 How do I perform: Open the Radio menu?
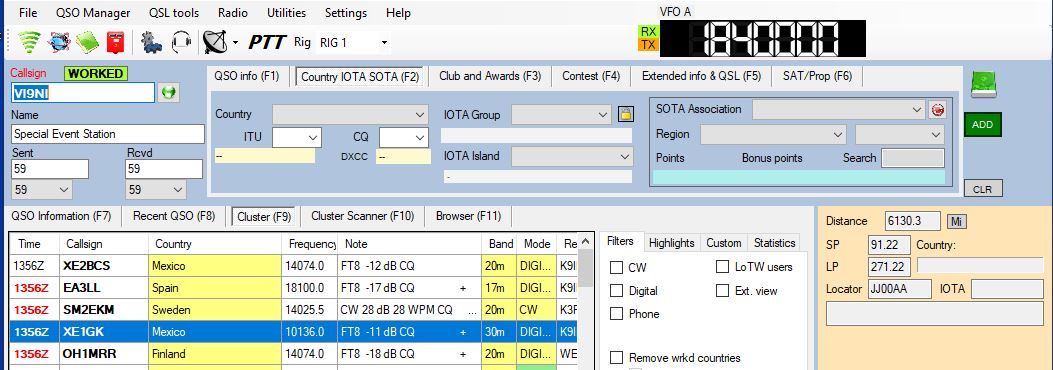(x=232, y=13)
